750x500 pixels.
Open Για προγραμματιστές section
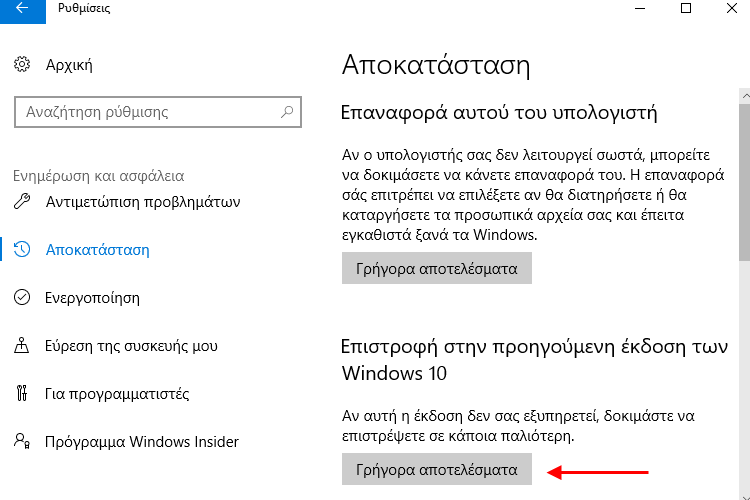117,393
